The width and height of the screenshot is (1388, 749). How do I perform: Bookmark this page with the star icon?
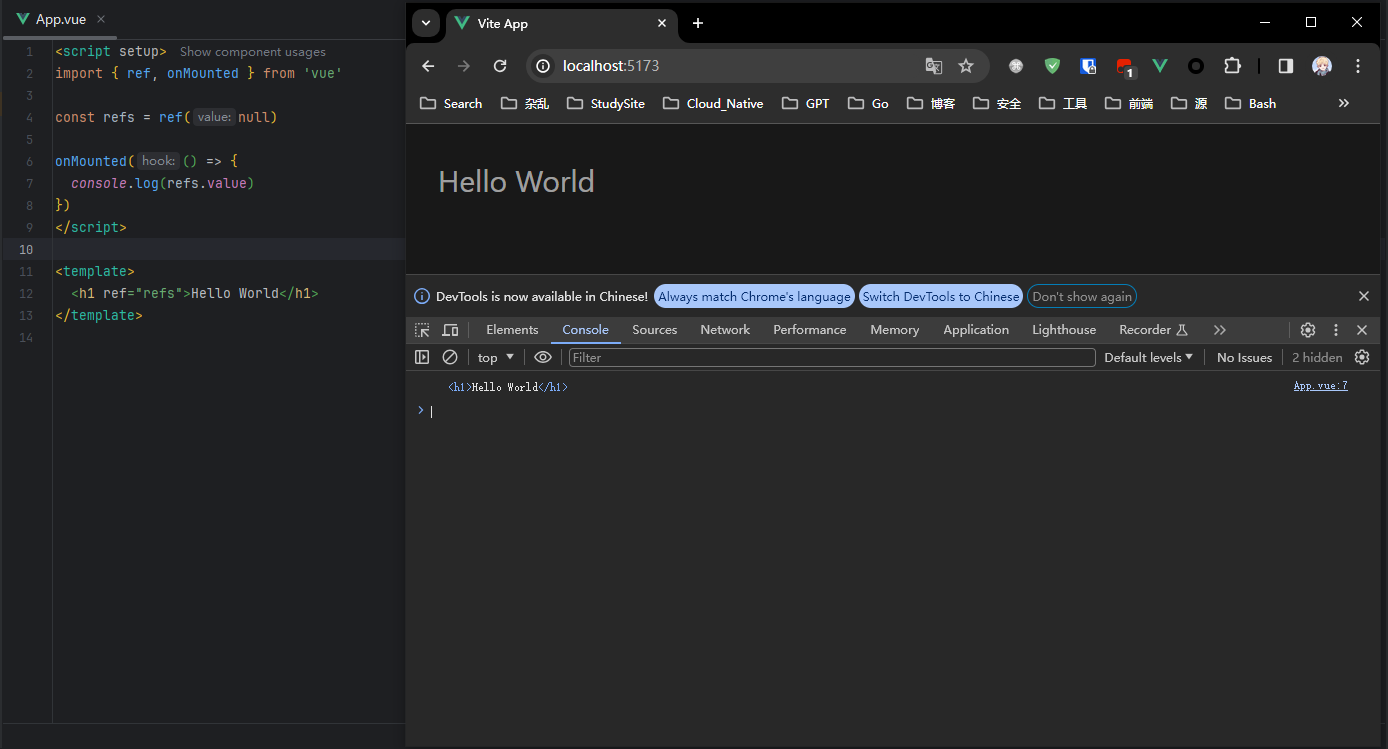pyautogui.click(x=966, y=66)
